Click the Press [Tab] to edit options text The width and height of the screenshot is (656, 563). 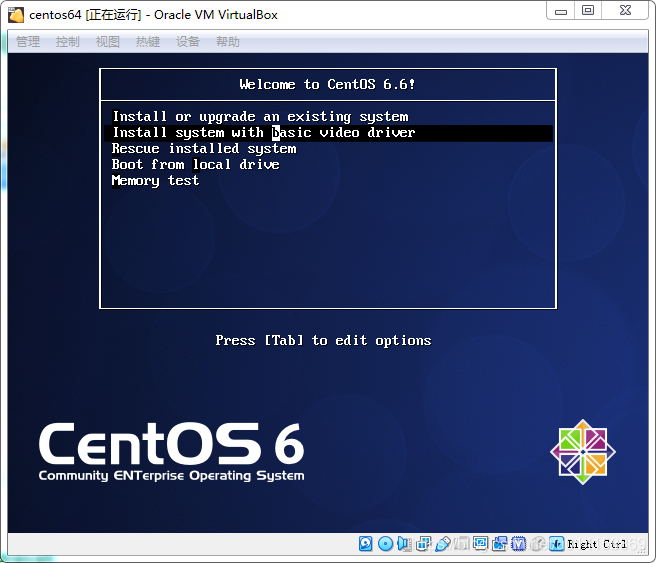323,340
